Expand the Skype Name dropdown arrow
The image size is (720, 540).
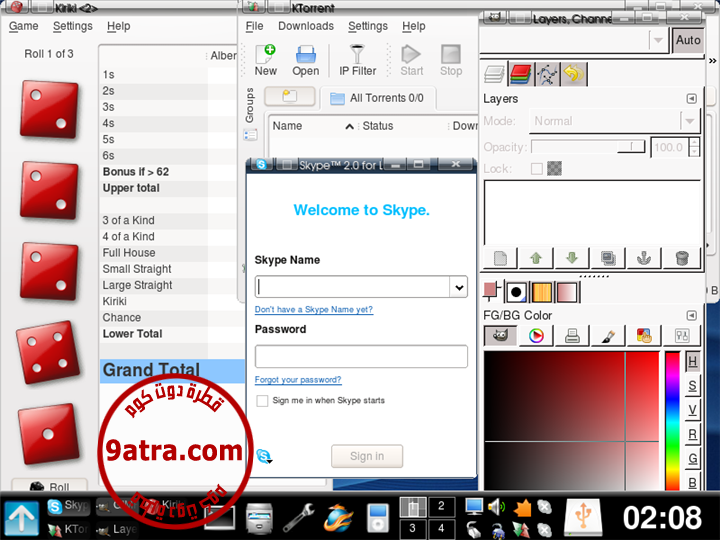pyautogui.click(x=459, y=287)
